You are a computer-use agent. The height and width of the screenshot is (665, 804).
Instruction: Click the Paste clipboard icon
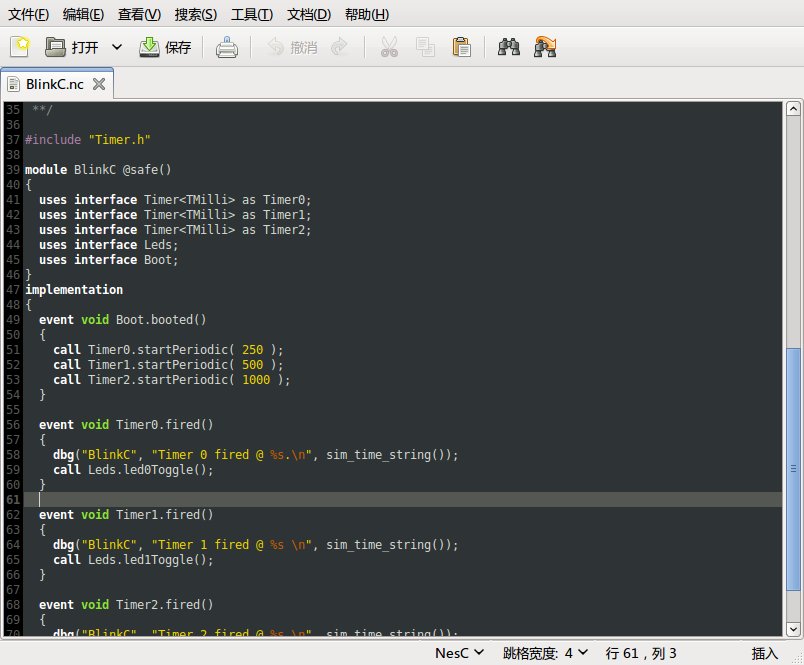pyautogui.click(x=461, y=47)
